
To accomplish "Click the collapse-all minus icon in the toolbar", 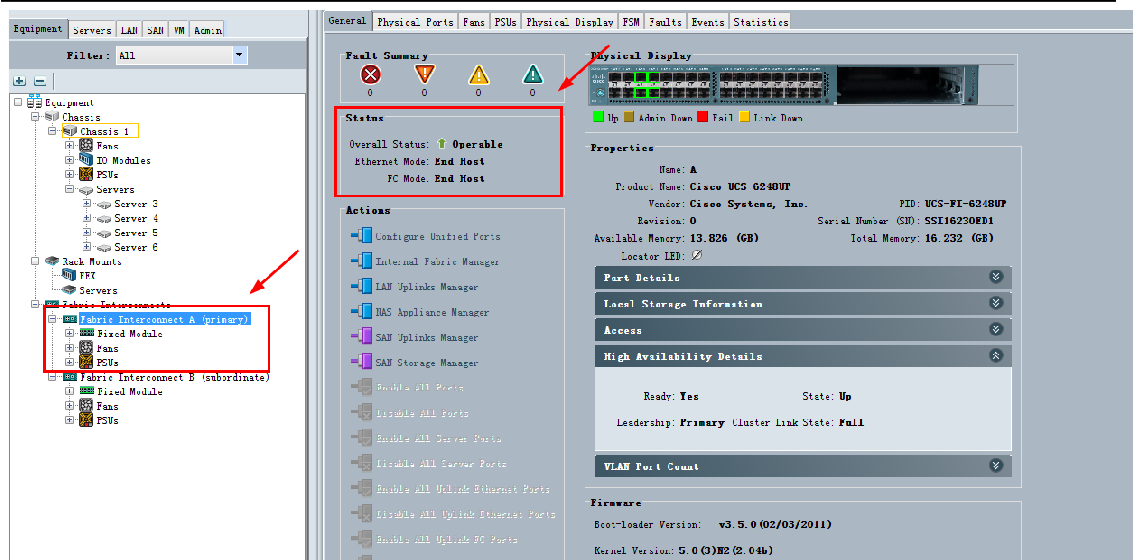I will point(40,82).
